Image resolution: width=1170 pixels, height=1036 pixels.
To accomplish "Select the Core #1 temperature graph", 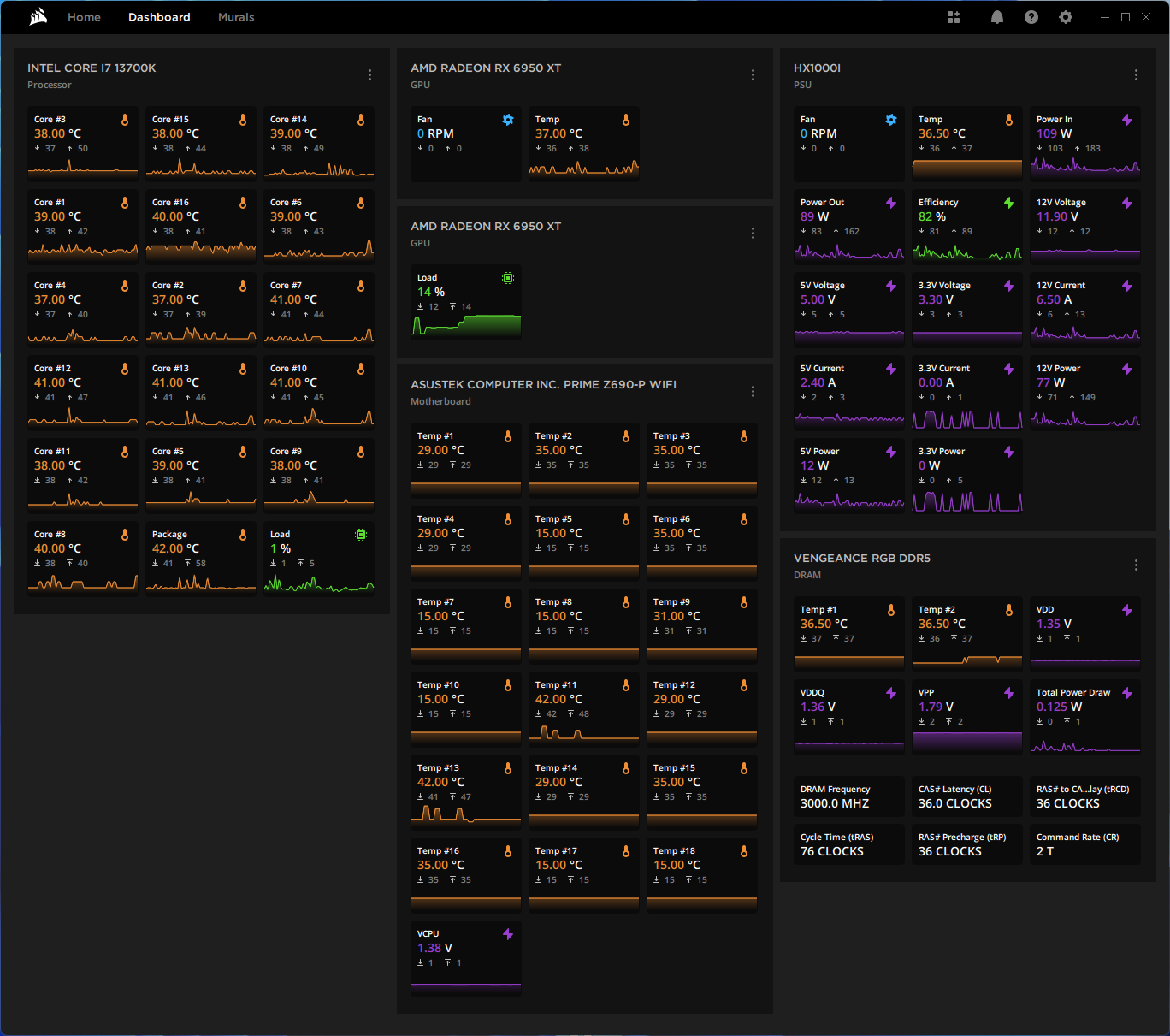I will 83,250.
